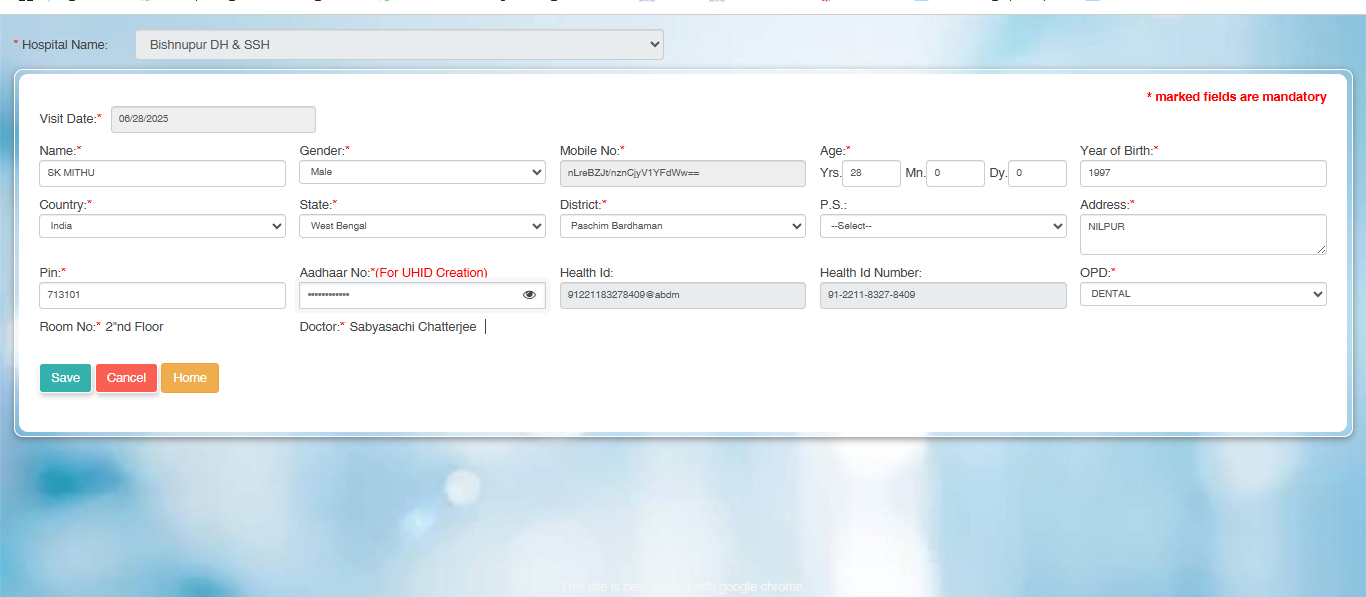Click the red Cancel button

pos(126,378)
